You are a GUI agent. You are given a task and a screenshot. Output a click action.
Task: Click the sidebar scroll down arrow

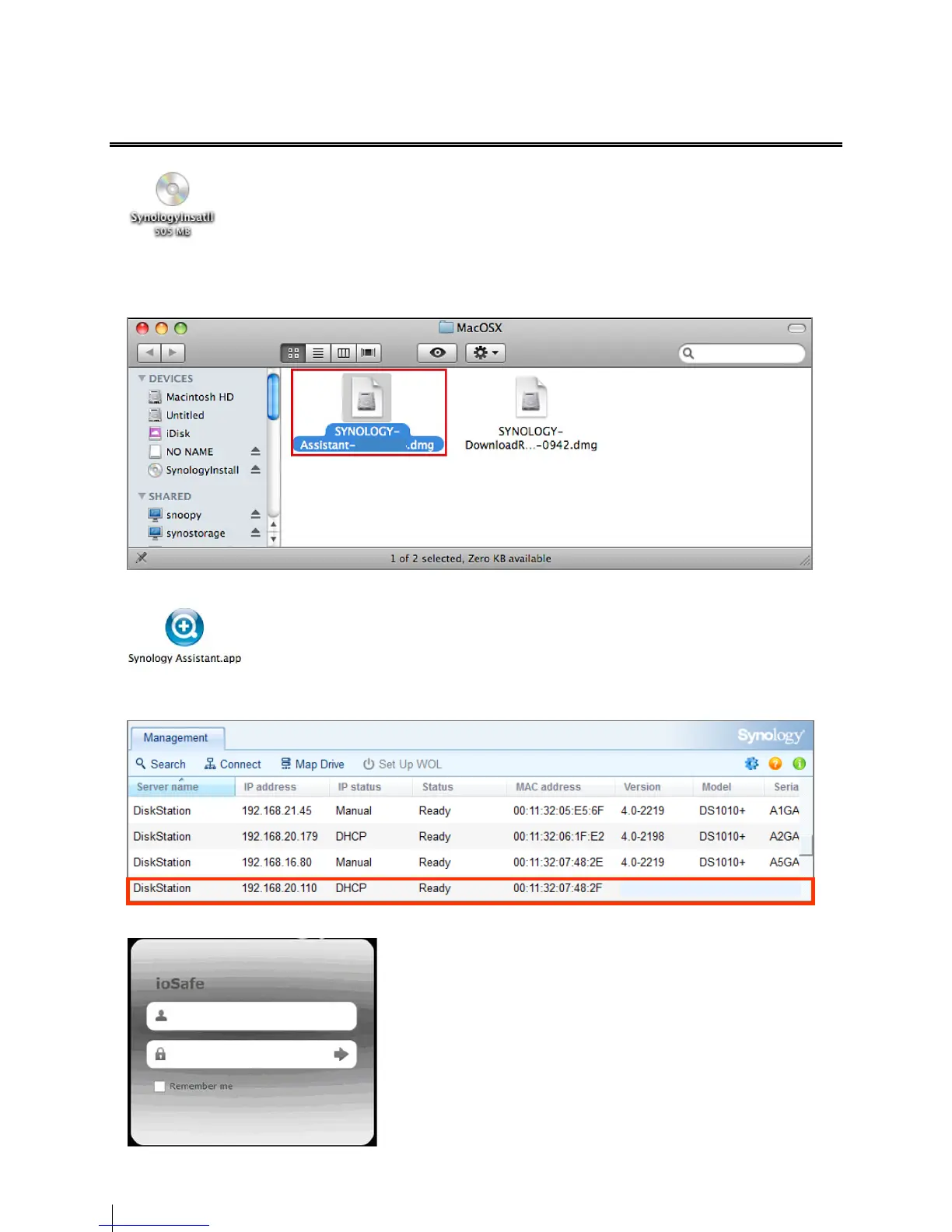coord(274,538)
